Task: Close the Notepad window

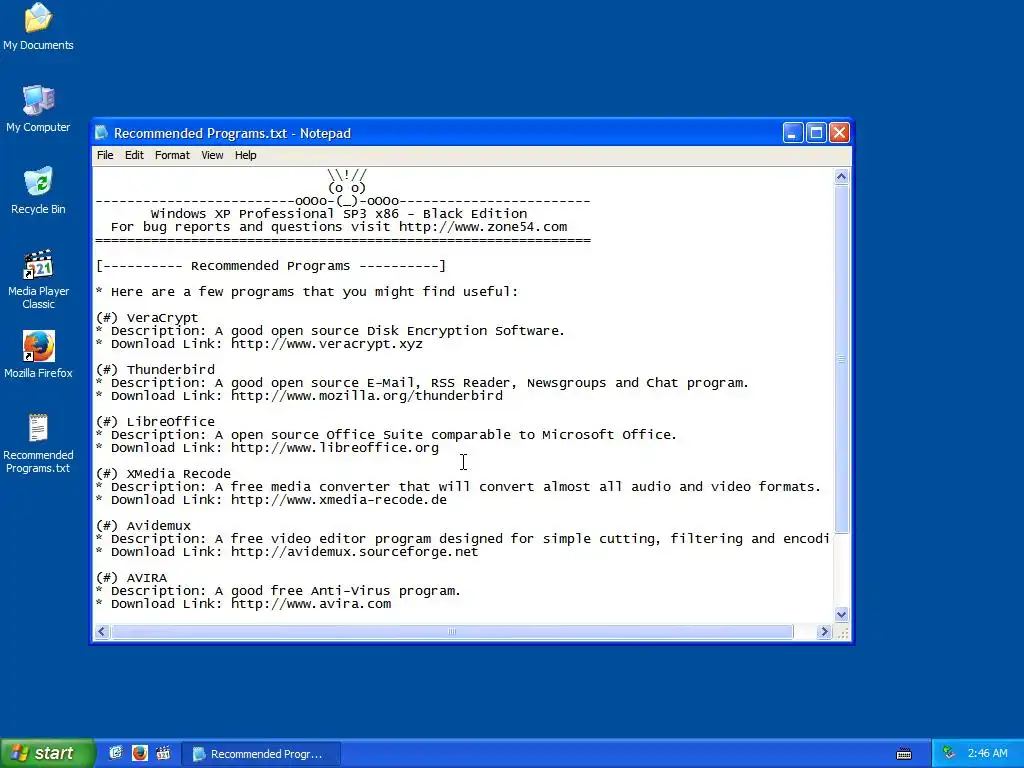Action: click(839, 133)
